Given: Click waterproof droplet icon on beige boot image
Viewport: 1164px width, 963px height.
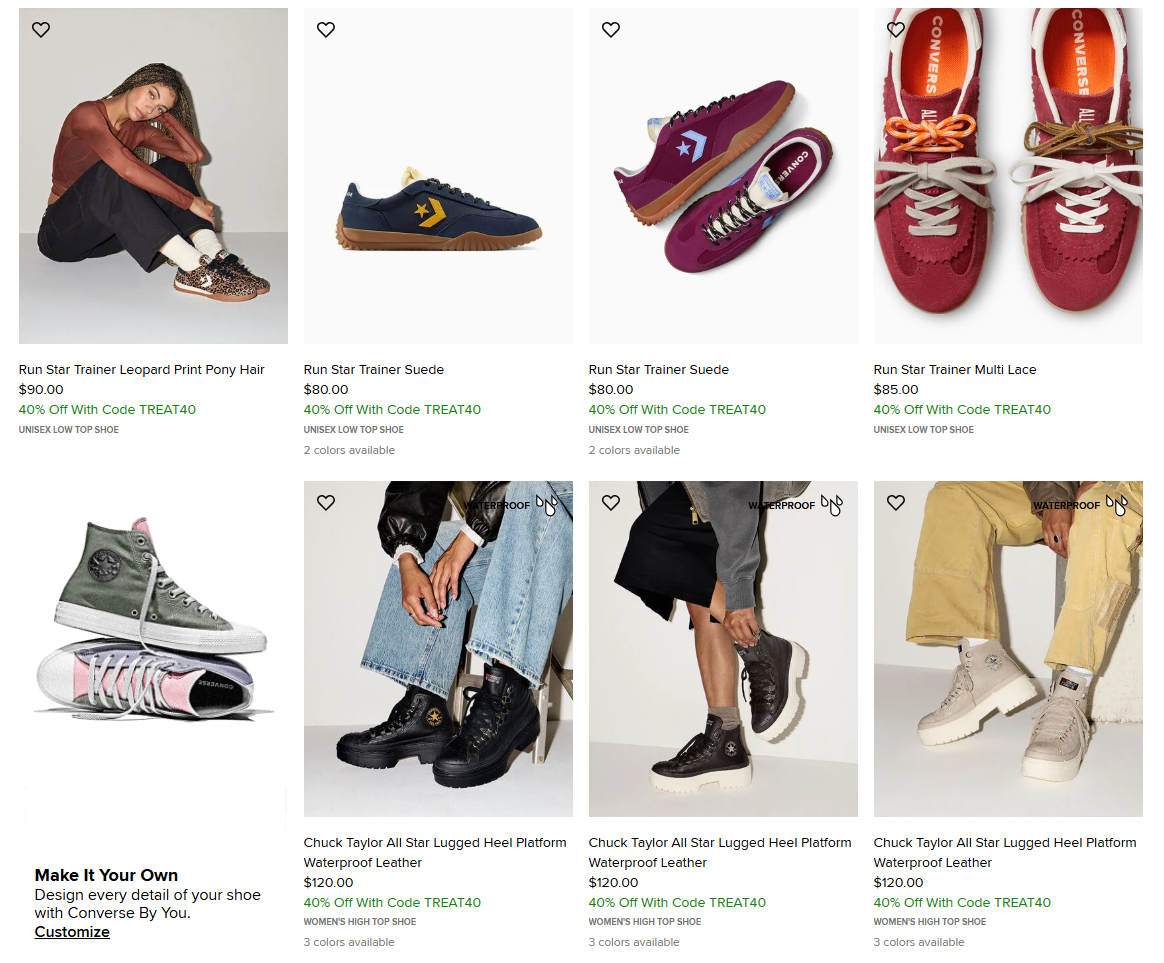Looking at the screenshot, I should point(1117,505).
